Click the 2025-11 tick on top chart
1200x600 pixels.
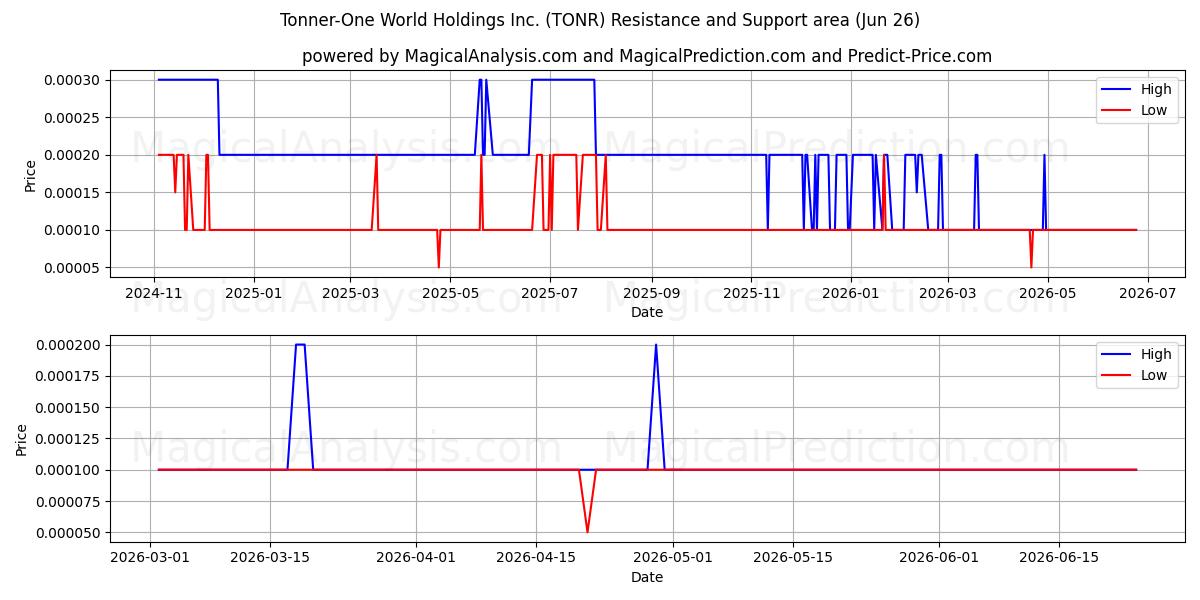click(751, 294)
